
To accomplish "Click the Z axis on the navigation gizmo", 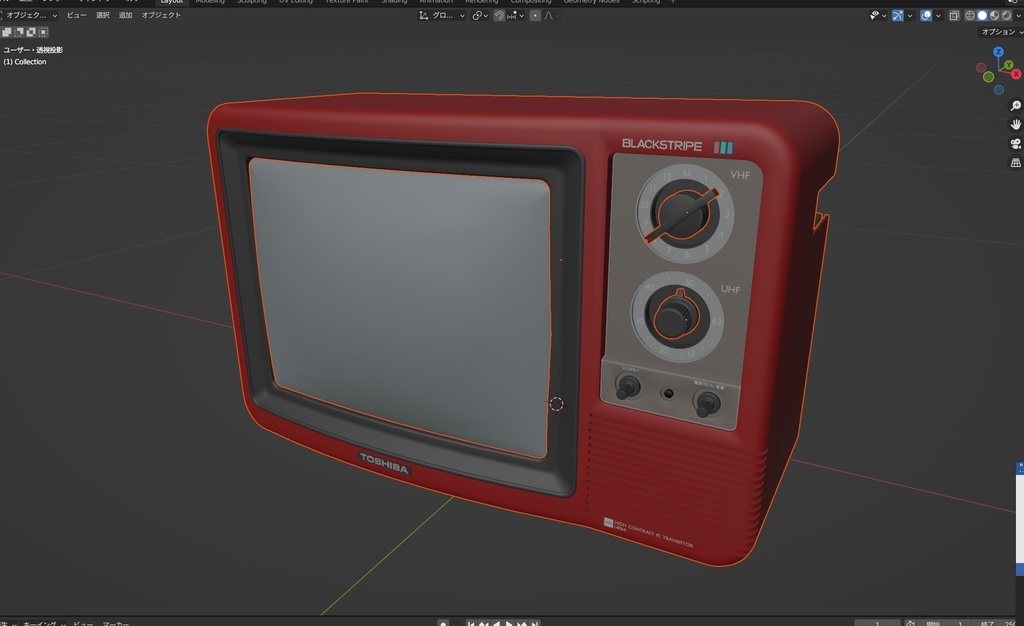I will [998, 50].
